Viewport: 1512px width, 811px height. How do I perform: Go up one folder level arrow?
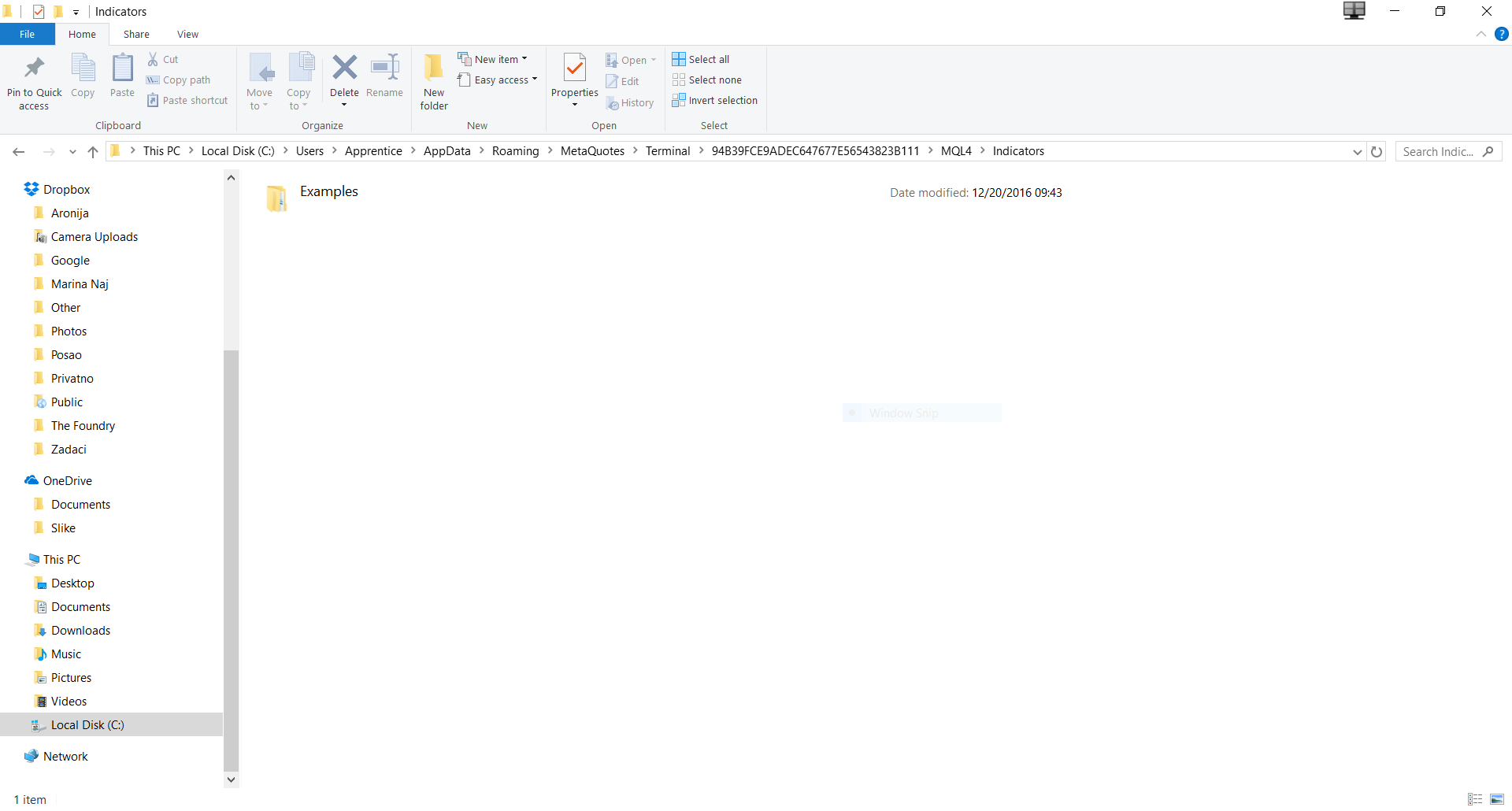(93, 151)
